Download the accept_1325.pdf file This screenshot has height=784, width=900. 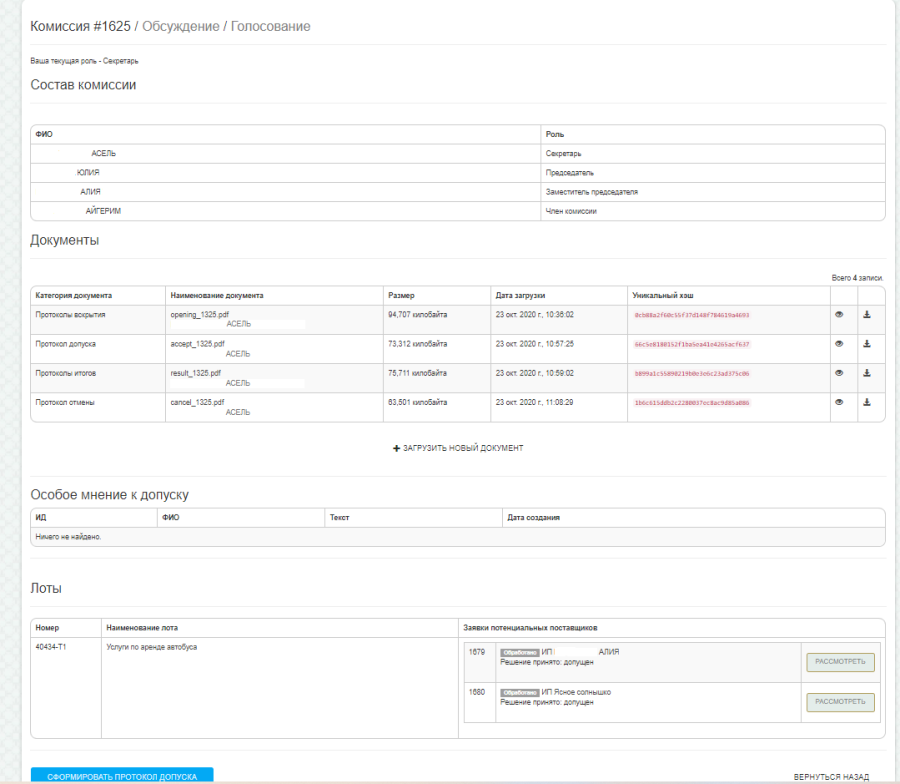(867, 344)
